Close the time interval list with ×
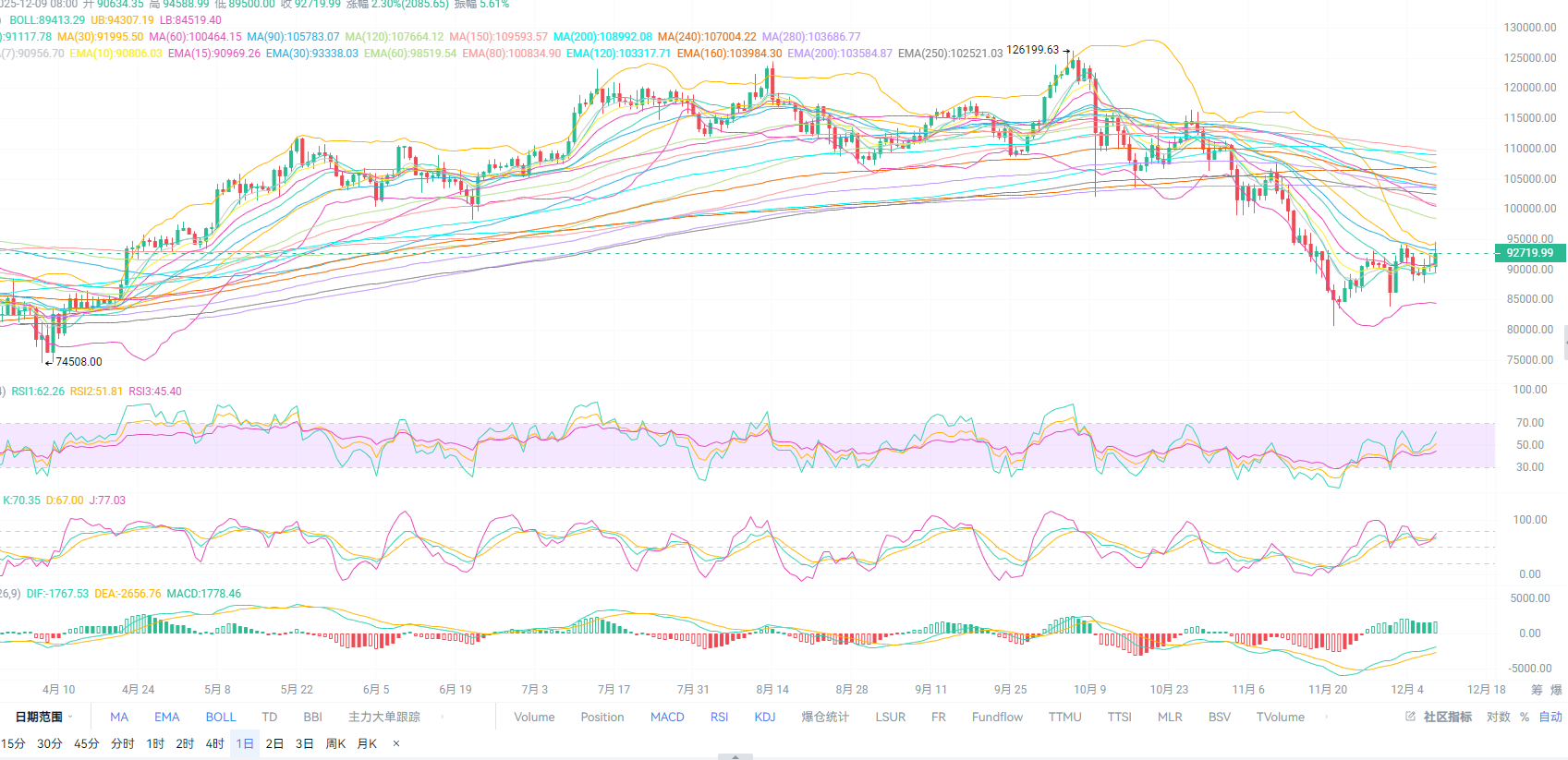 point(396,743)
